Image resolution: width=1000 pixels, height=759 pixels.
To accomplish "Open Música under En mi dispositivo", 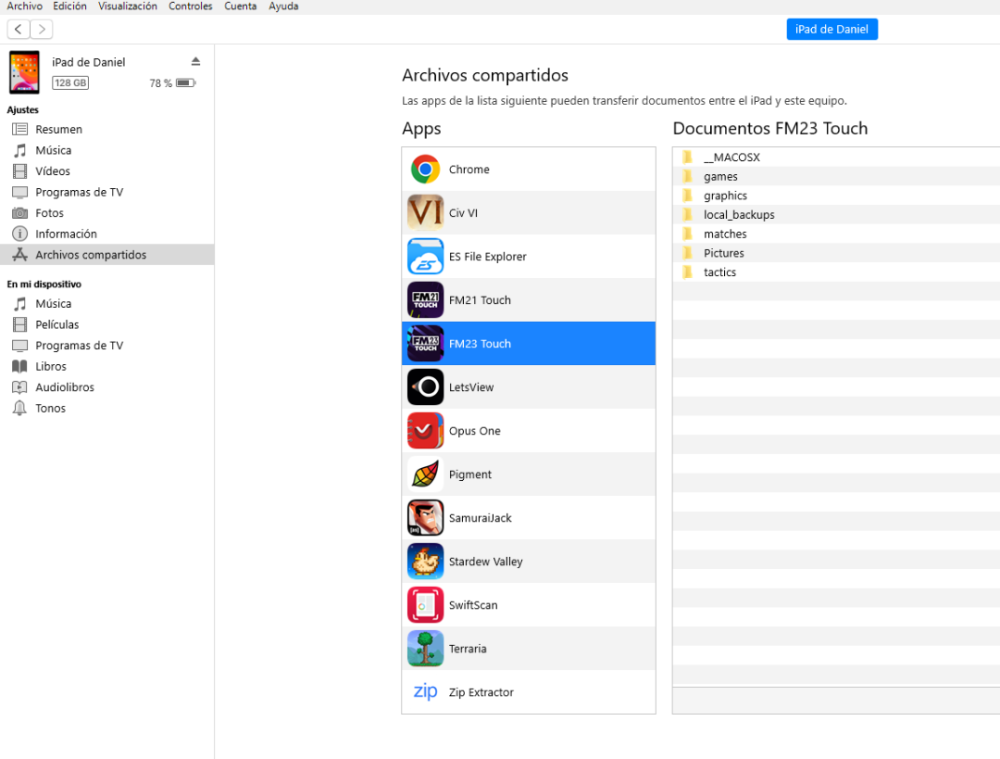I will click(107, 304).
